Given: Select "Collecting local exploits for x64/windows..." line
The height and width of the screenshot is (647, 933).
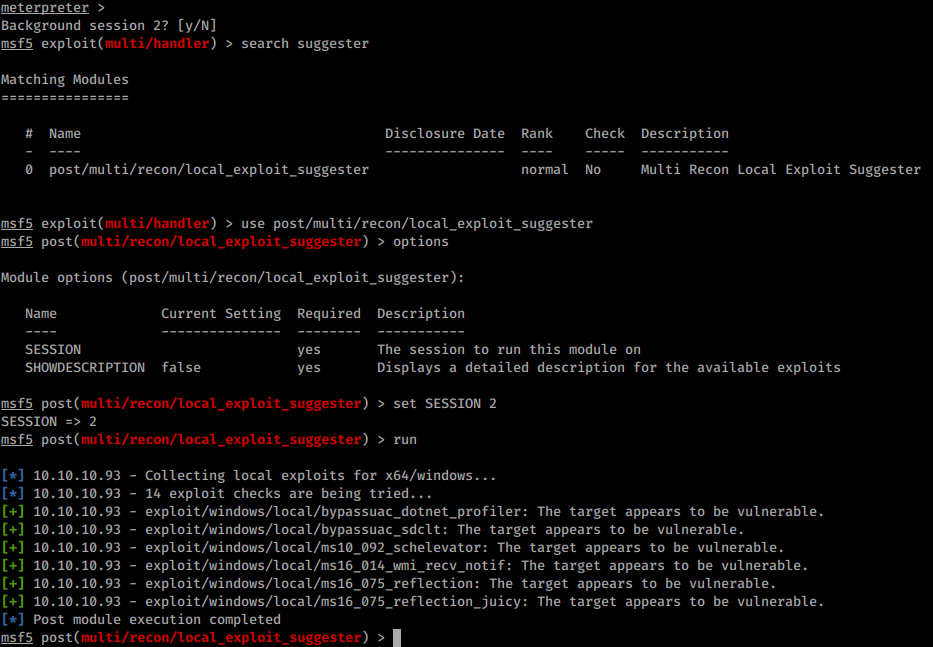Looking at the screenshot, I should [x=320, y=476].
